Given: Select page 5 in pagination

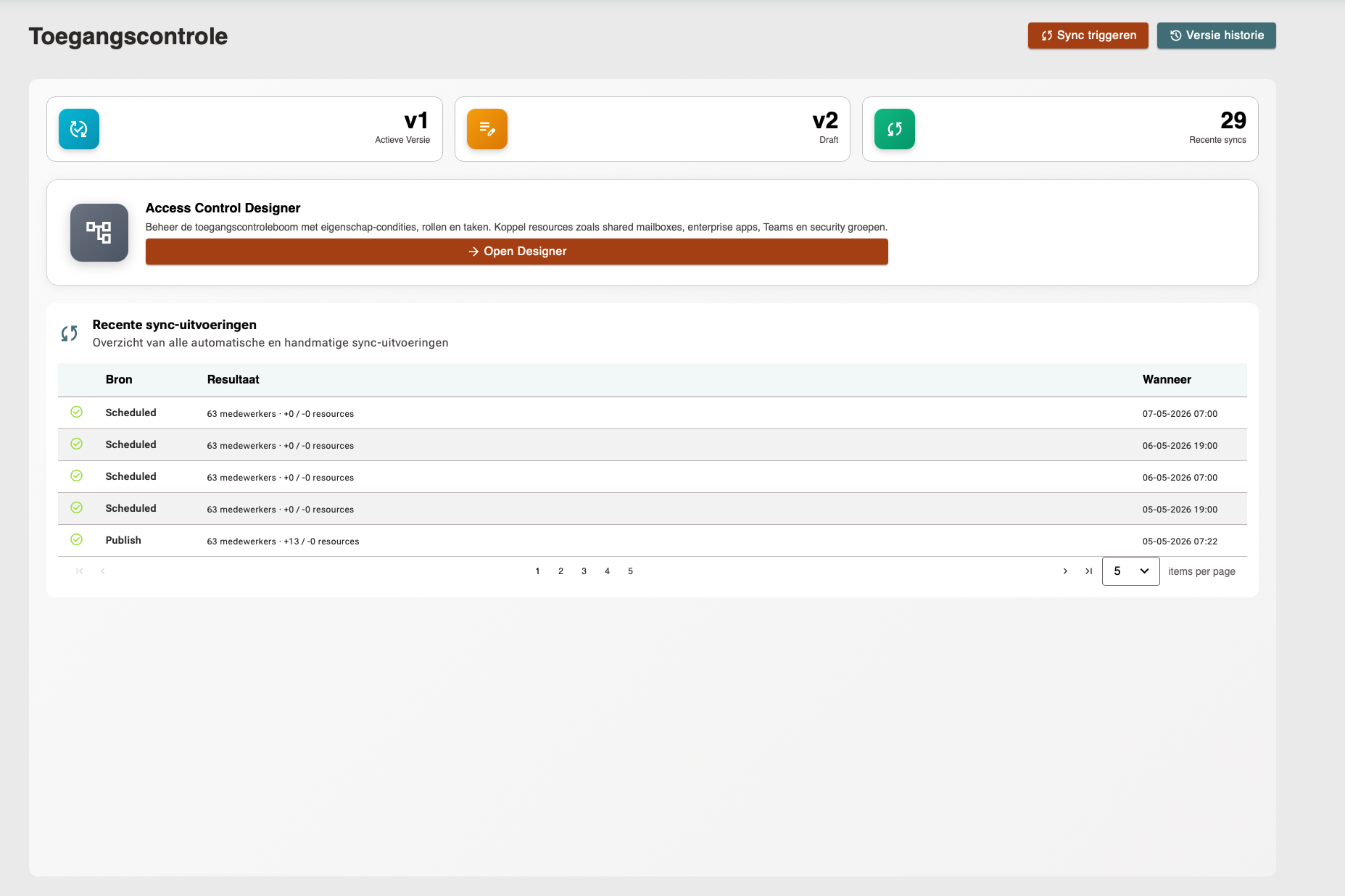Looking at the screenshot, I should click(x=631, y=571).
